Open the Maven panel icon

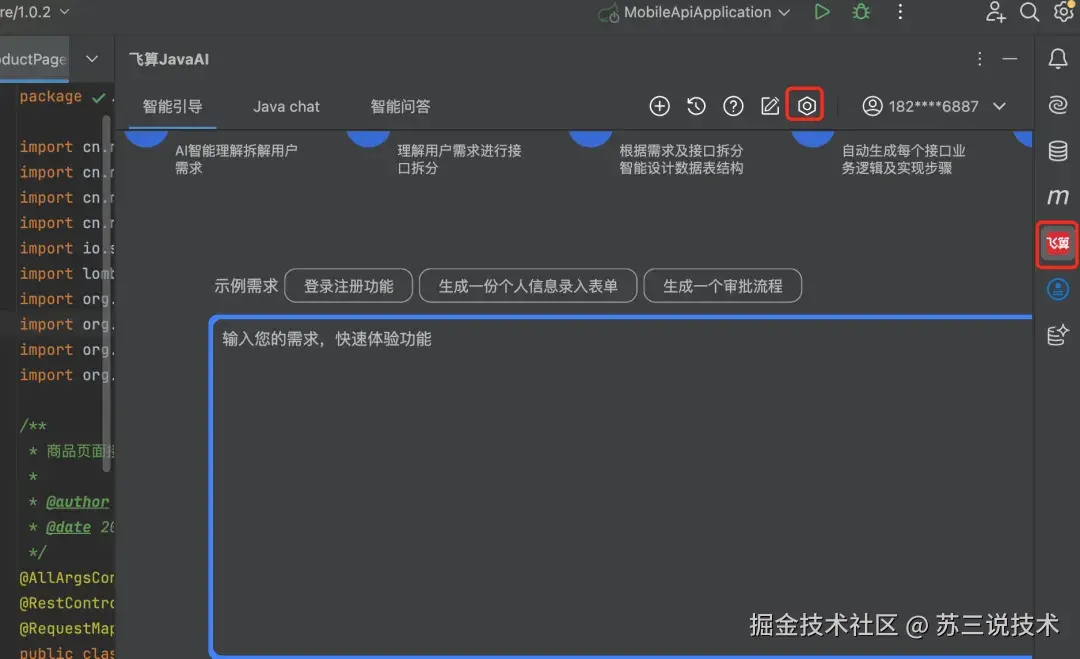click(1057, 197)
